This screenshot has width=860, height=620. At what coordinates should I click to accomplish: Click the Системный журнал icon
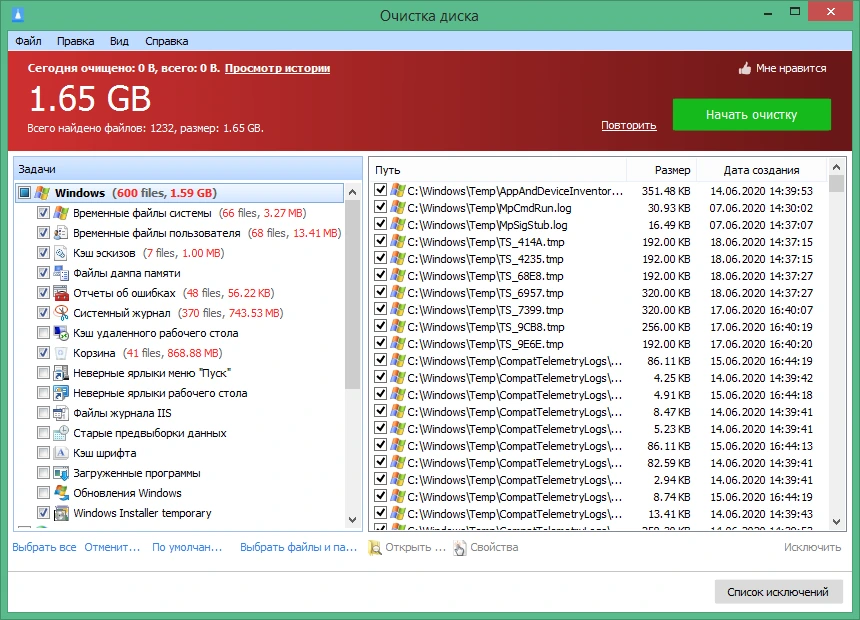(x=61, y=313)
